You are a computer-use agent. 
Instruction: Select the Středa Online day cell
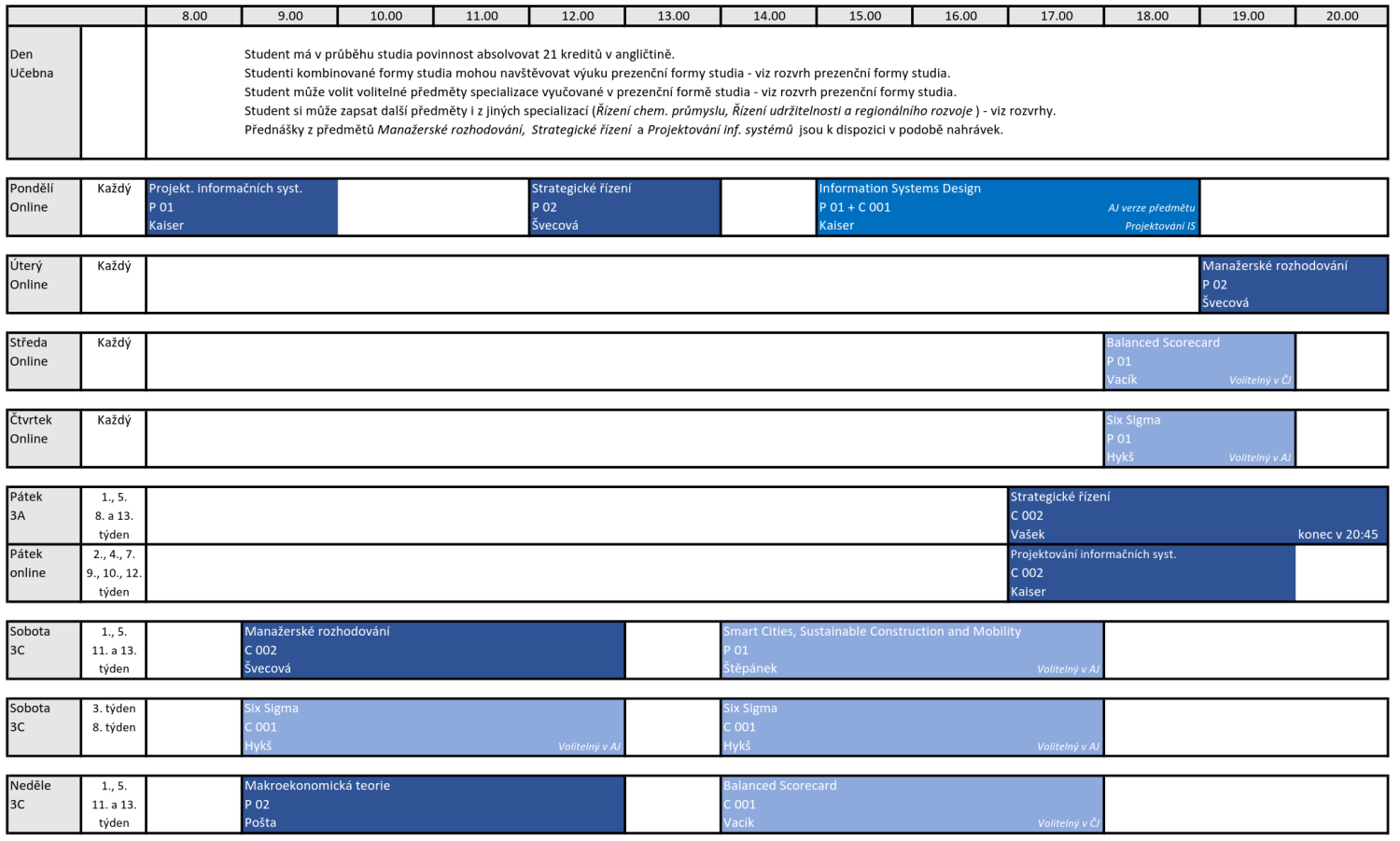(44, 361)
